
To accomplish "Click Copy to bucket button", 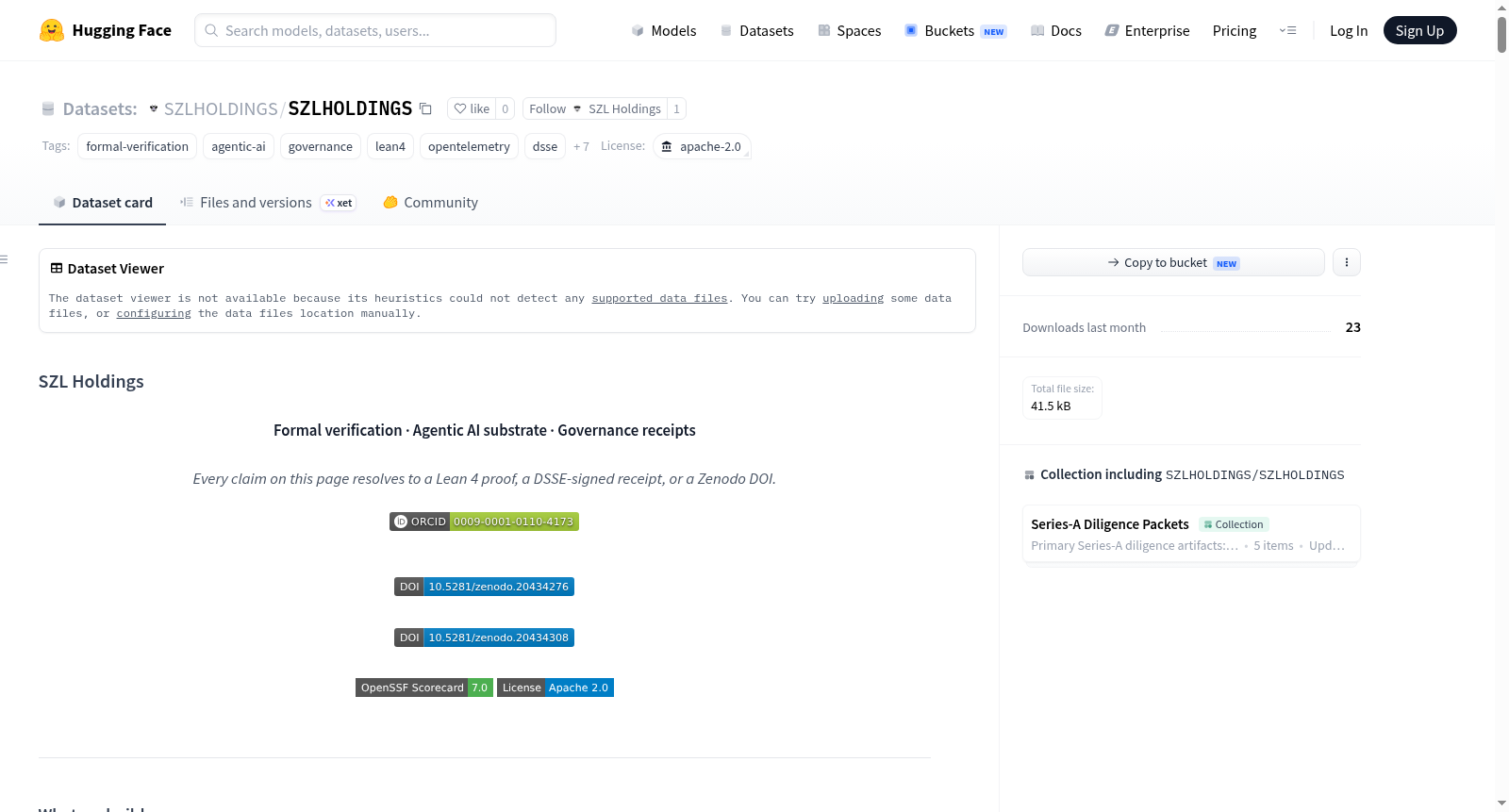I will point(1173,262).
